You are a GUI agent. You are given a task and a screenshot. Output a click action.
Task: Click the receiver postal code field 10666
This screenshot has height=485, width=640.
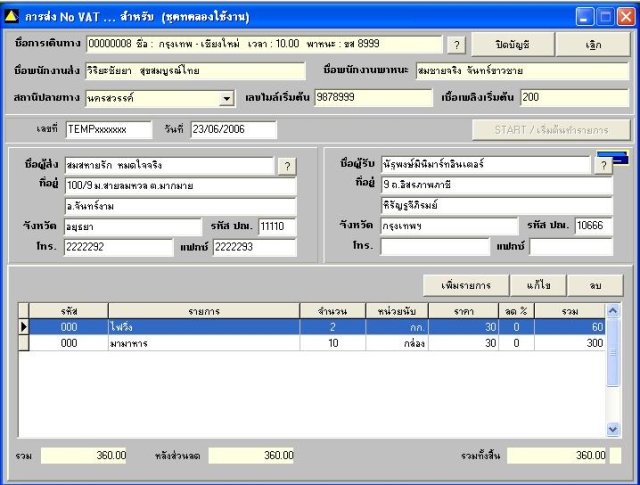[594, 226]
